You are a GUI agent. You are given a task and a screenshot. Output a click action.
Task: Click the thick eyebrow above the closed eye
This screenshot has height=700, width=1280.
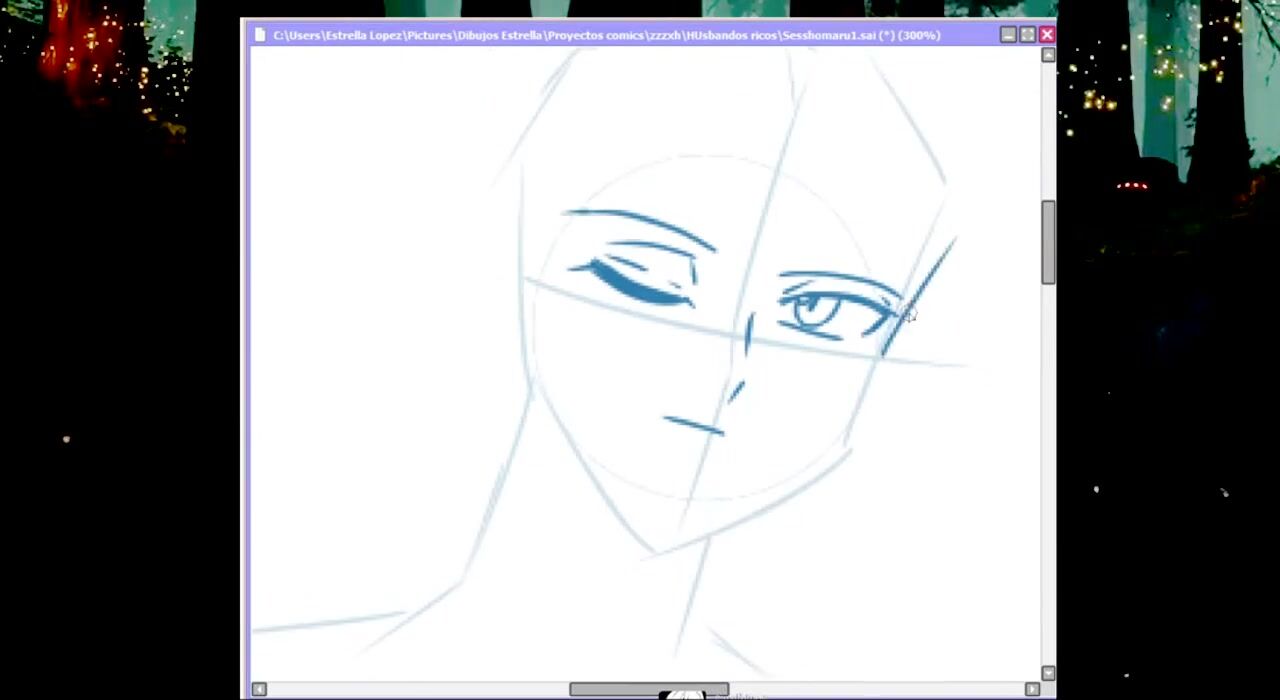pos(640,224)
